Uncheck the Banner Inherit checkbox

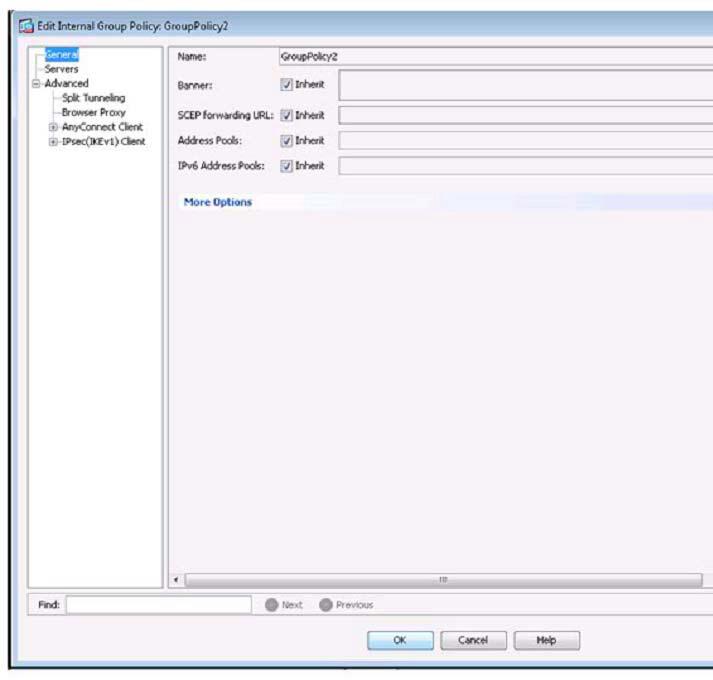point(287,85)
